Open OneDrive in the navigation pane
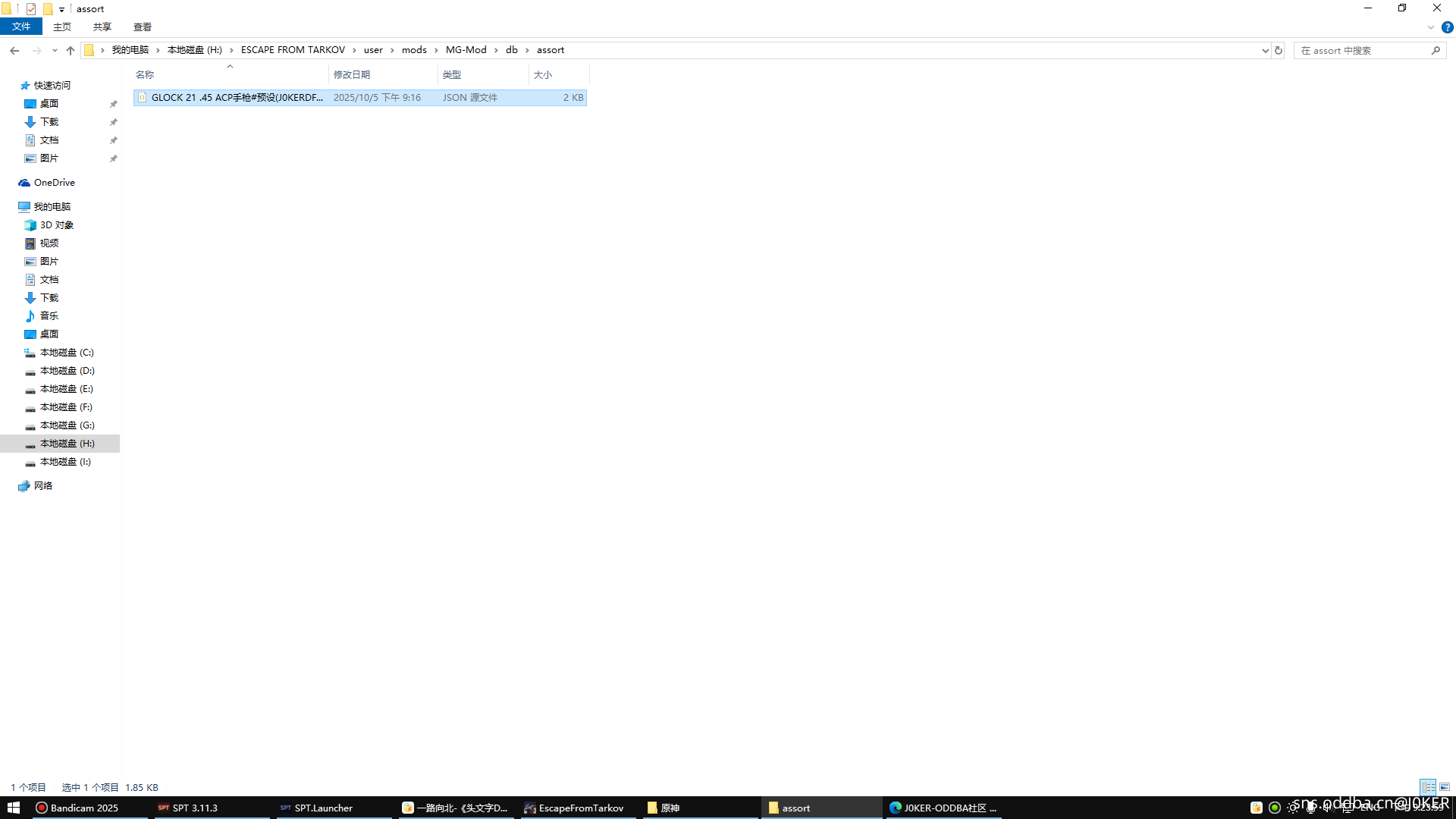This screenshot has height=819, width=1456. [x=54, y=183]
